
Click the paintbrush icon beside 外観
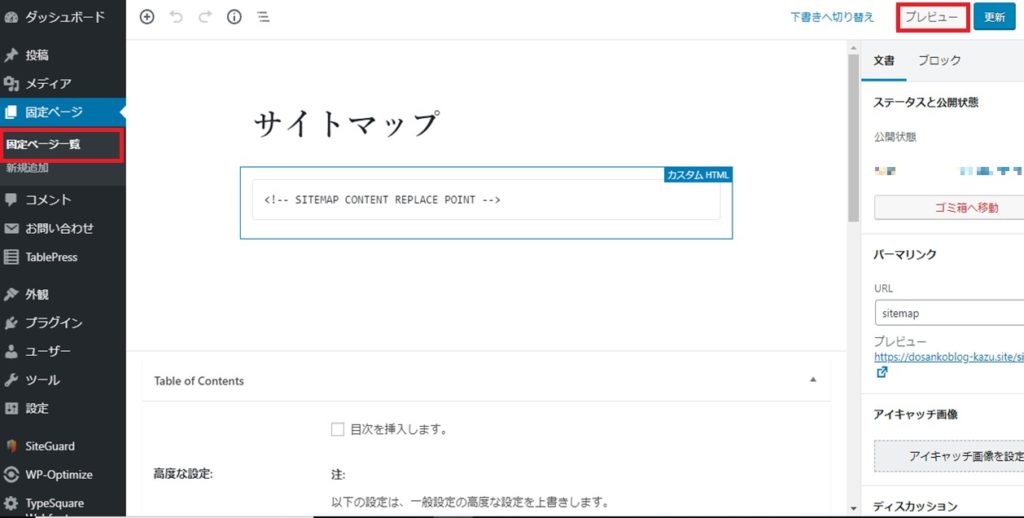(10, 295)
